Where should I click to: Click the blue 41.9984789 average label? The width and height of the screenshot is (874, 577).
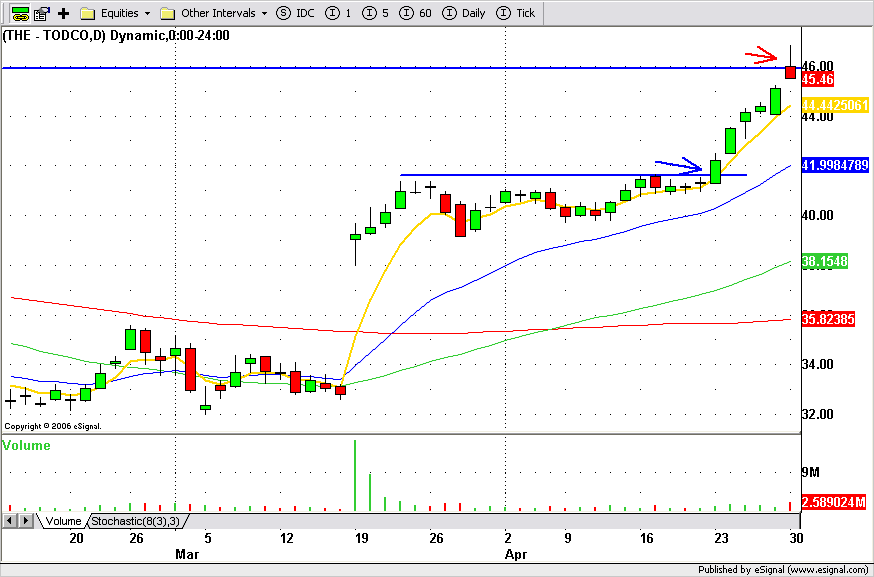coord(835,165)
